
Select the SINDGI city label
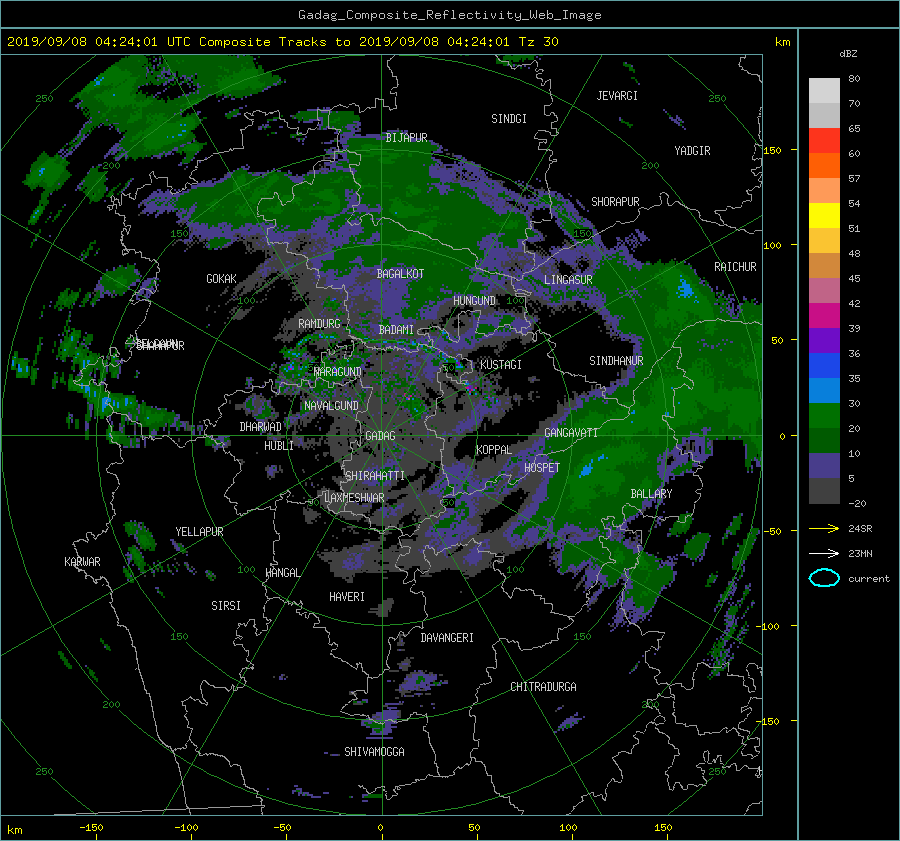pyautogui.click(x=509, y=119)
